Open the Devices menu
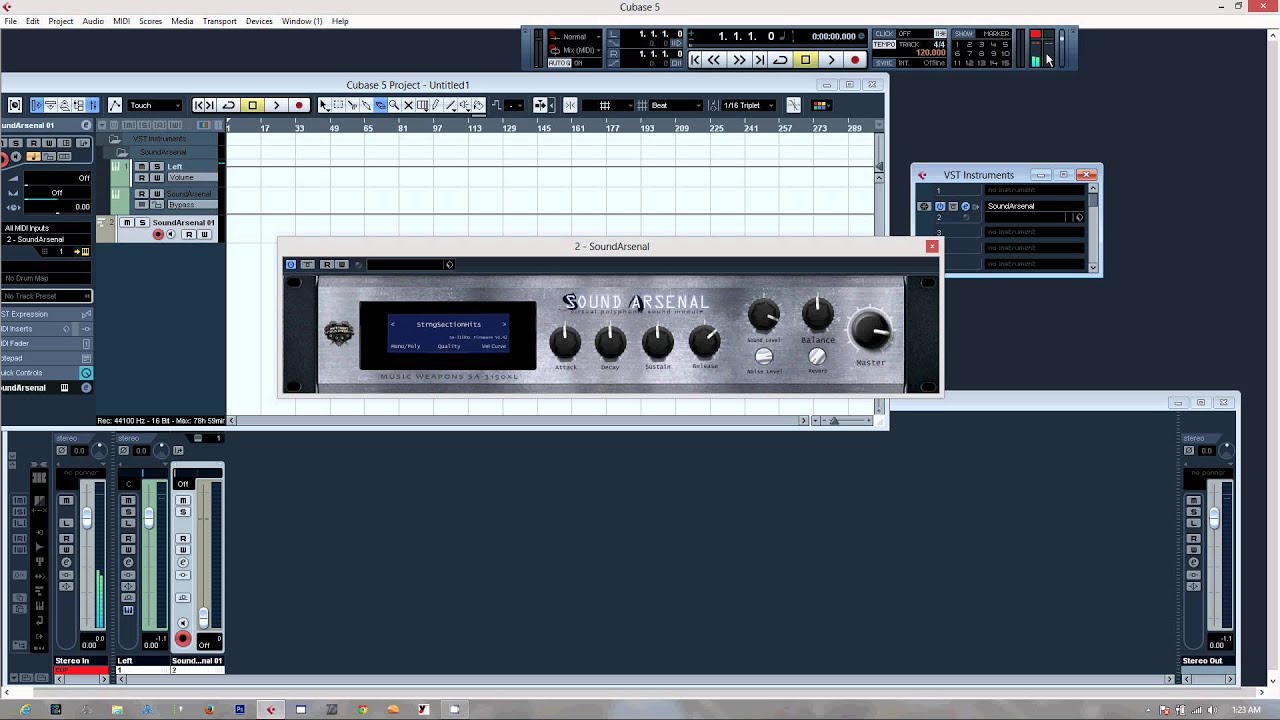Screen dimensions: 1280x720 pyautogui.click(x=259, y=21)
